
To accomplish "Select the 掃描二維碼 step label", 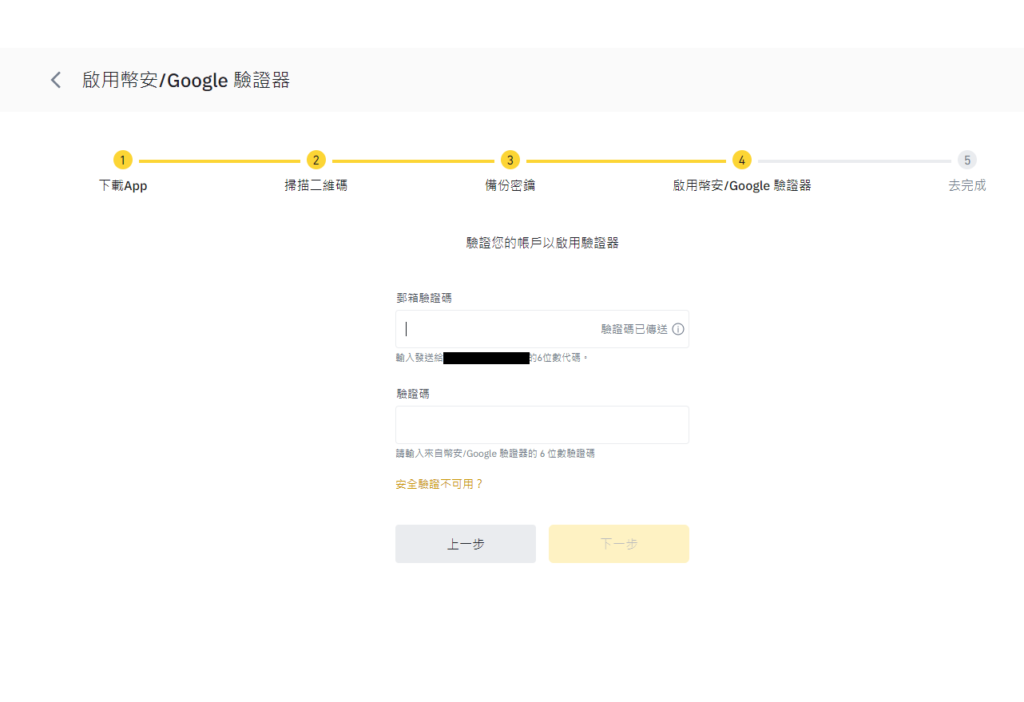I will [x=315, y=185].
